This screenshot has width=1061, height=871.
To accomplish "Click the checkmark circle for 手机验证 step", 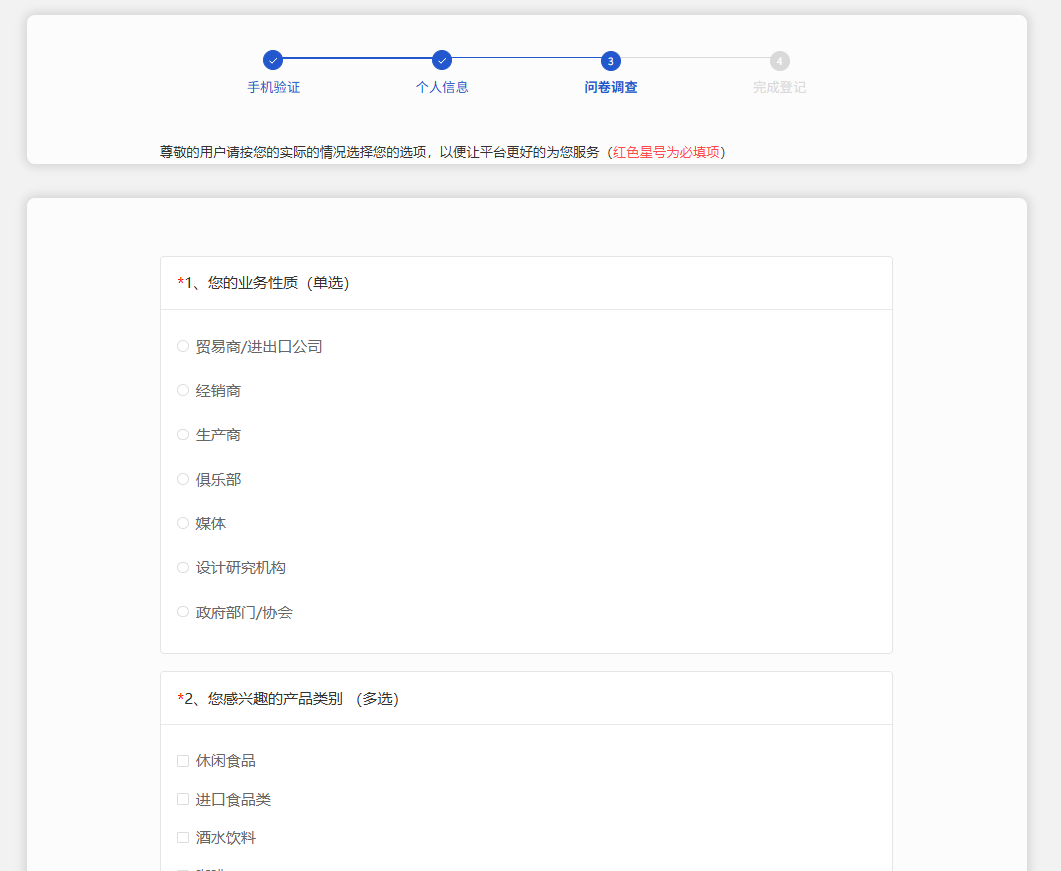I will (x=273, y=61).
